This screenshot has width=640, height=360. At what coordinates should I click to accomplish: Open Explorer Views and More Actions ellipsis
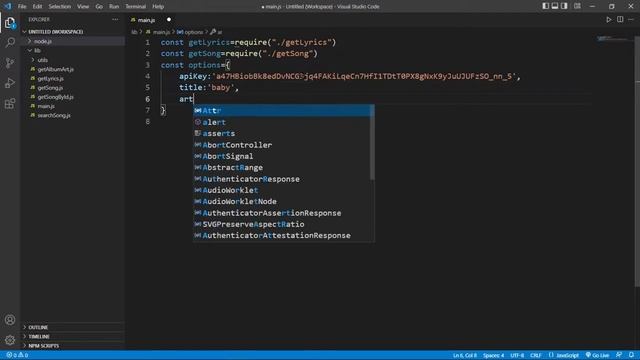pos(115,20)
